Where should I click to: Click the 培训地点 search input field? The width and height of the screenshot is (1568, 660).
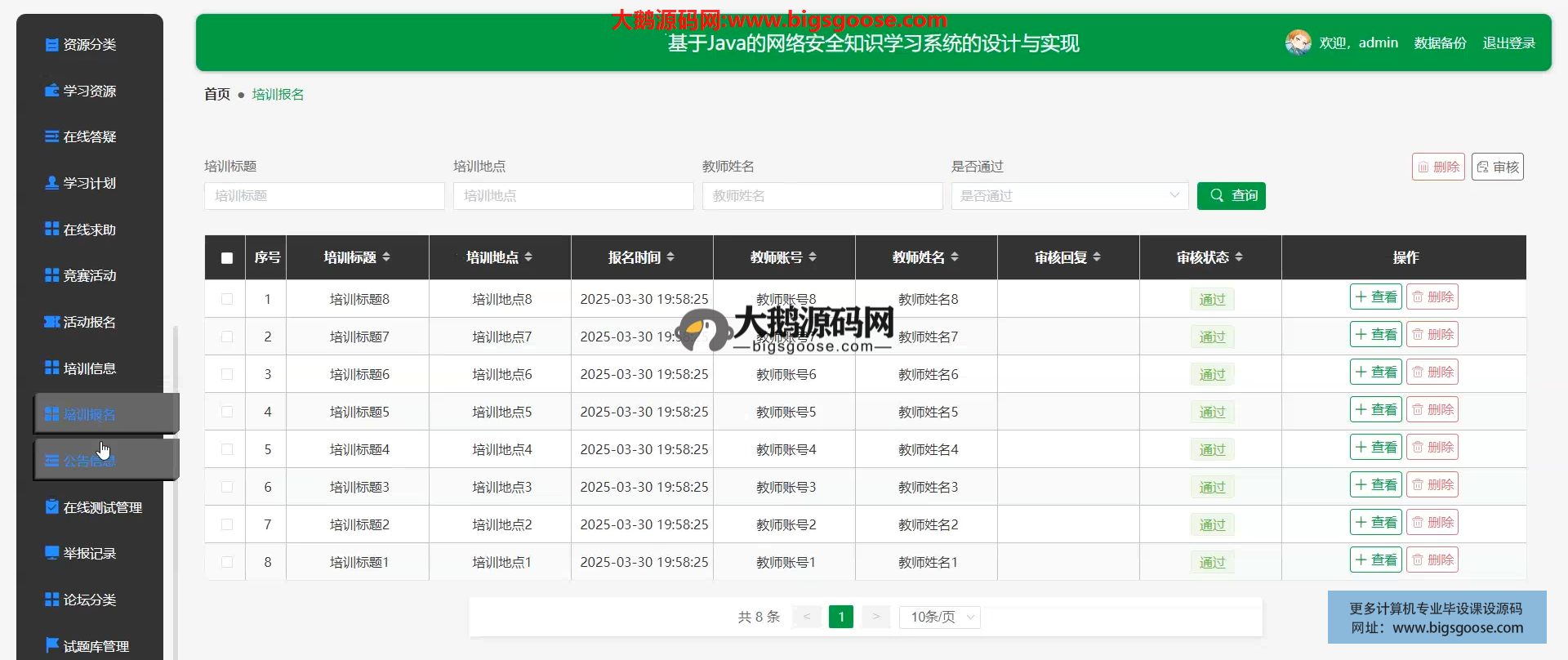coord(573,196)
